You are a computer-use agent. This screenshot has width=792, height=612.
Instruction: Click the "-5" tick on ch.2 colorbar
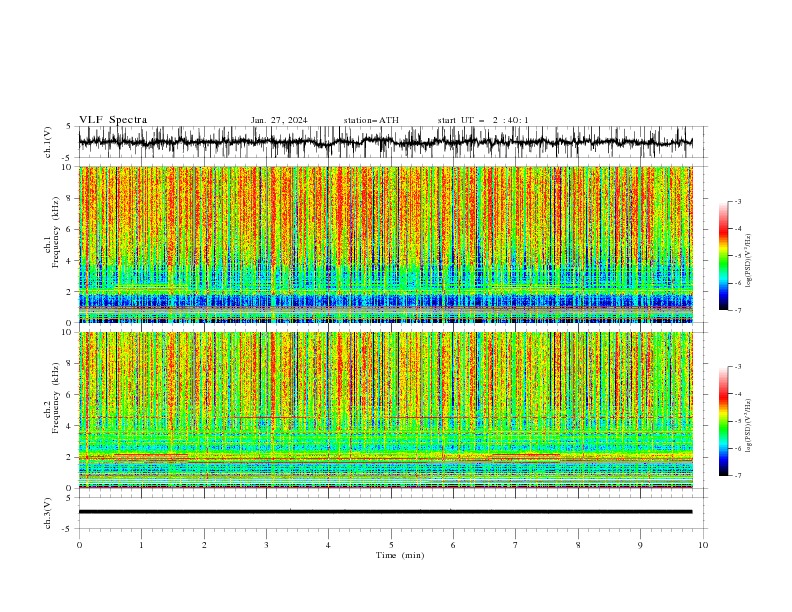738,421
